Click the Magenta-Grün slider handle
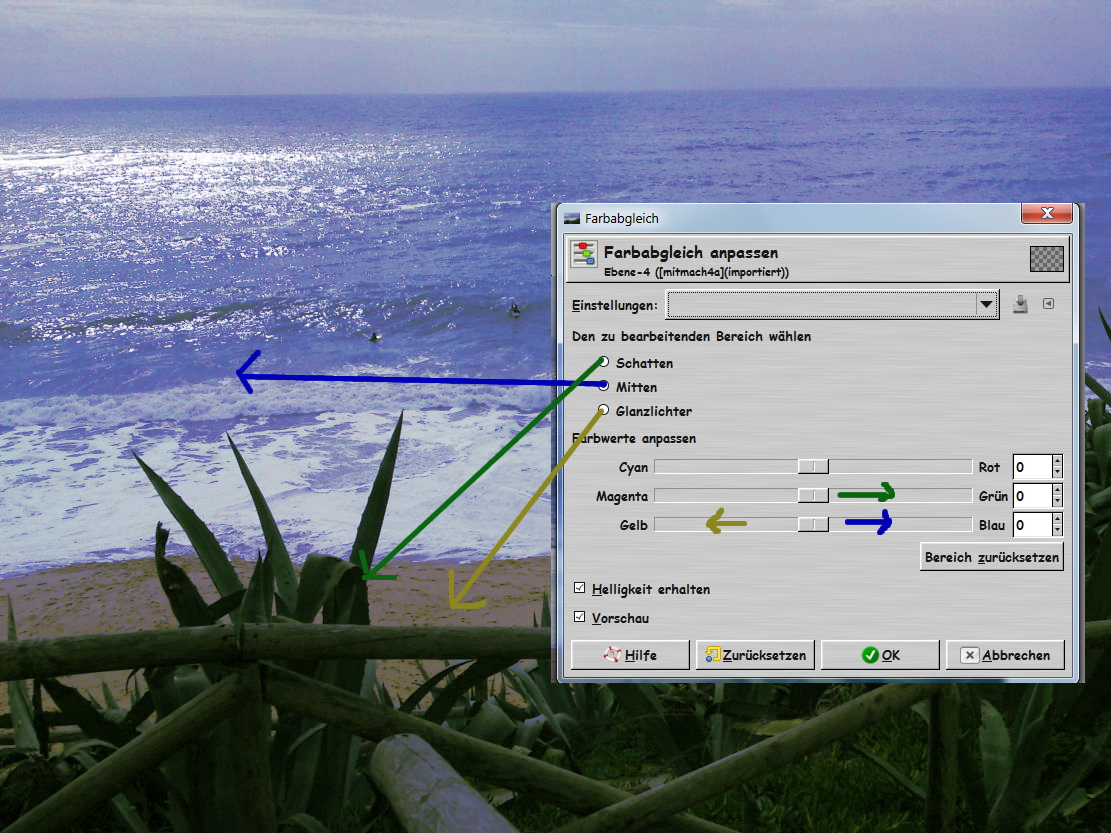This screenshot has height=833, width=1111. click(813, 495)
